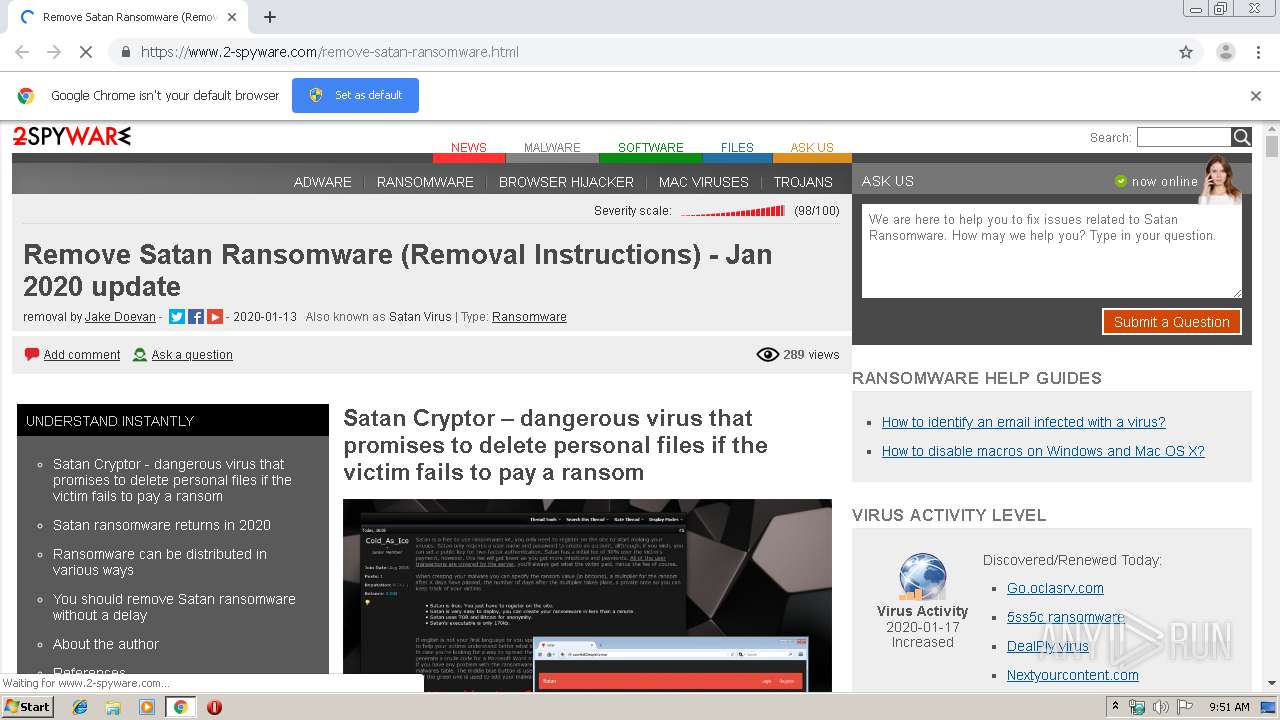Click the Add comment link
The image size is (1280, 720).
pos(82,355)
